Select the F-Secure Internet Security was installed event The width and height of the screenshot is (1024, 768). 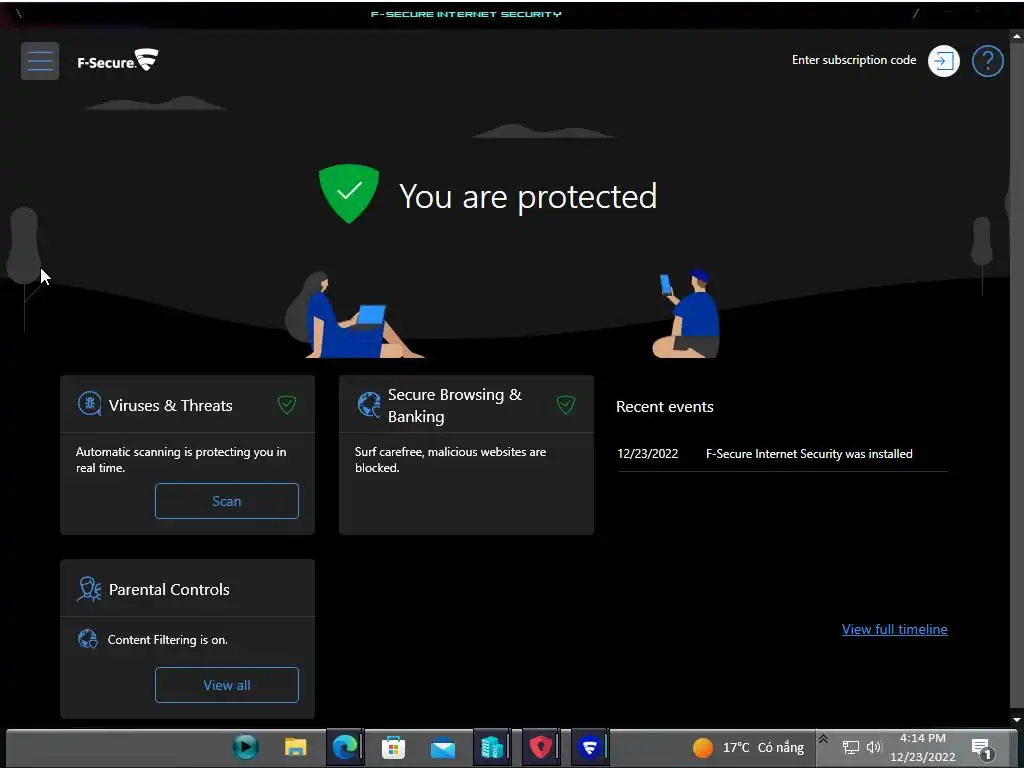(x=809, y=454)
